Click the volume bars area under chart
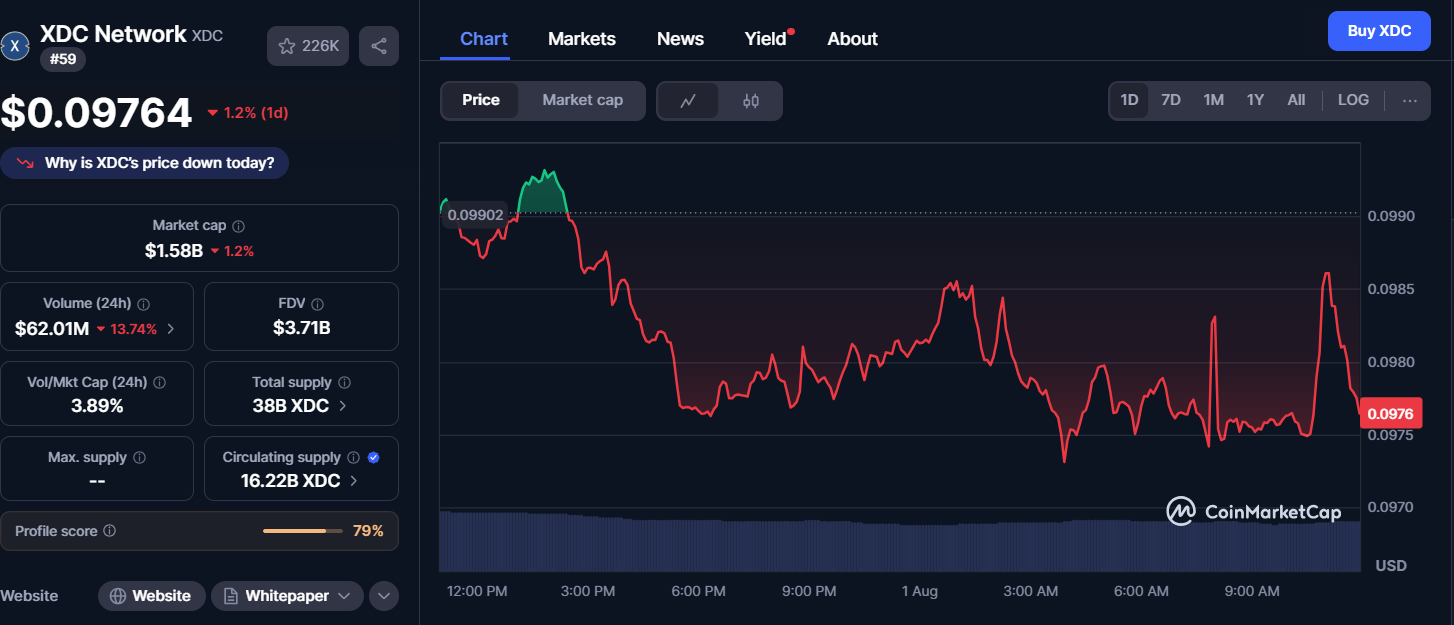The width and height of the screenshot is (1454, 625). pos(900,541)
